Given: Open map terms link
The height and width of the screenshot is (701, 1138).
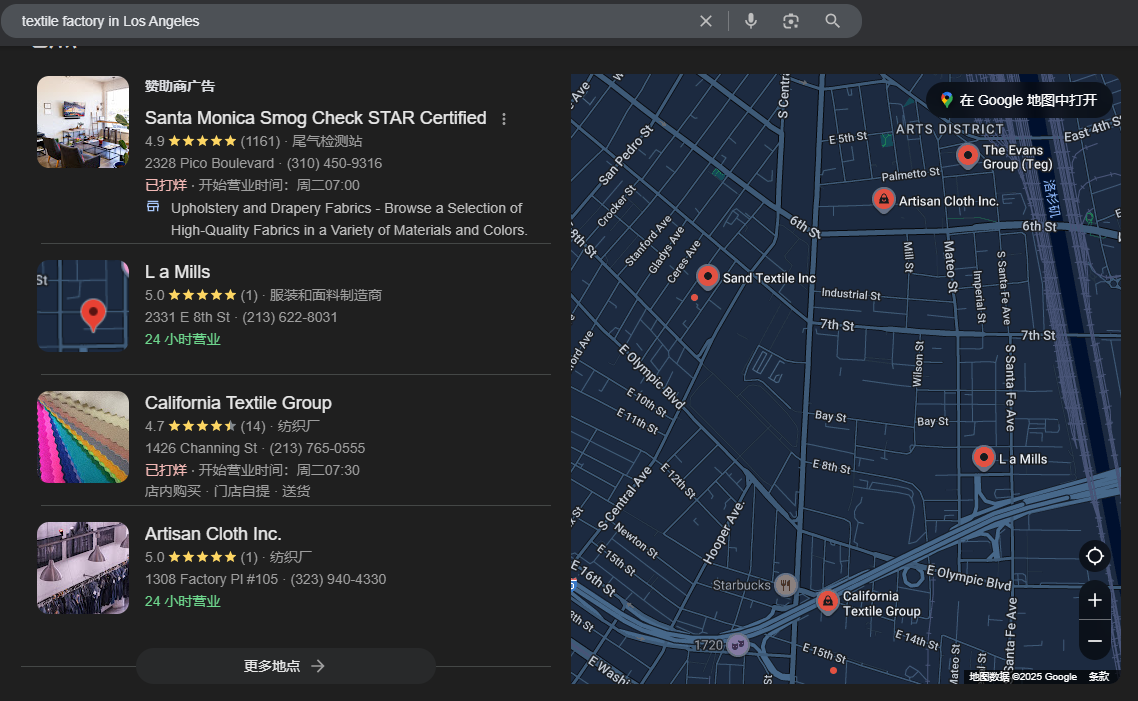Looking at the screenshot, I should 1098,677.
